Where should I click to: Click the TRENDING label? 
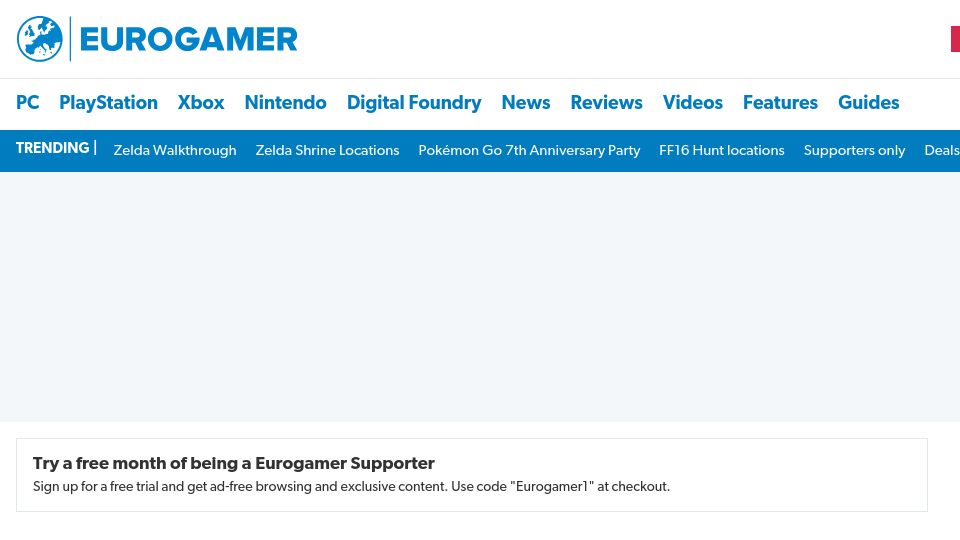coord(53,148)
